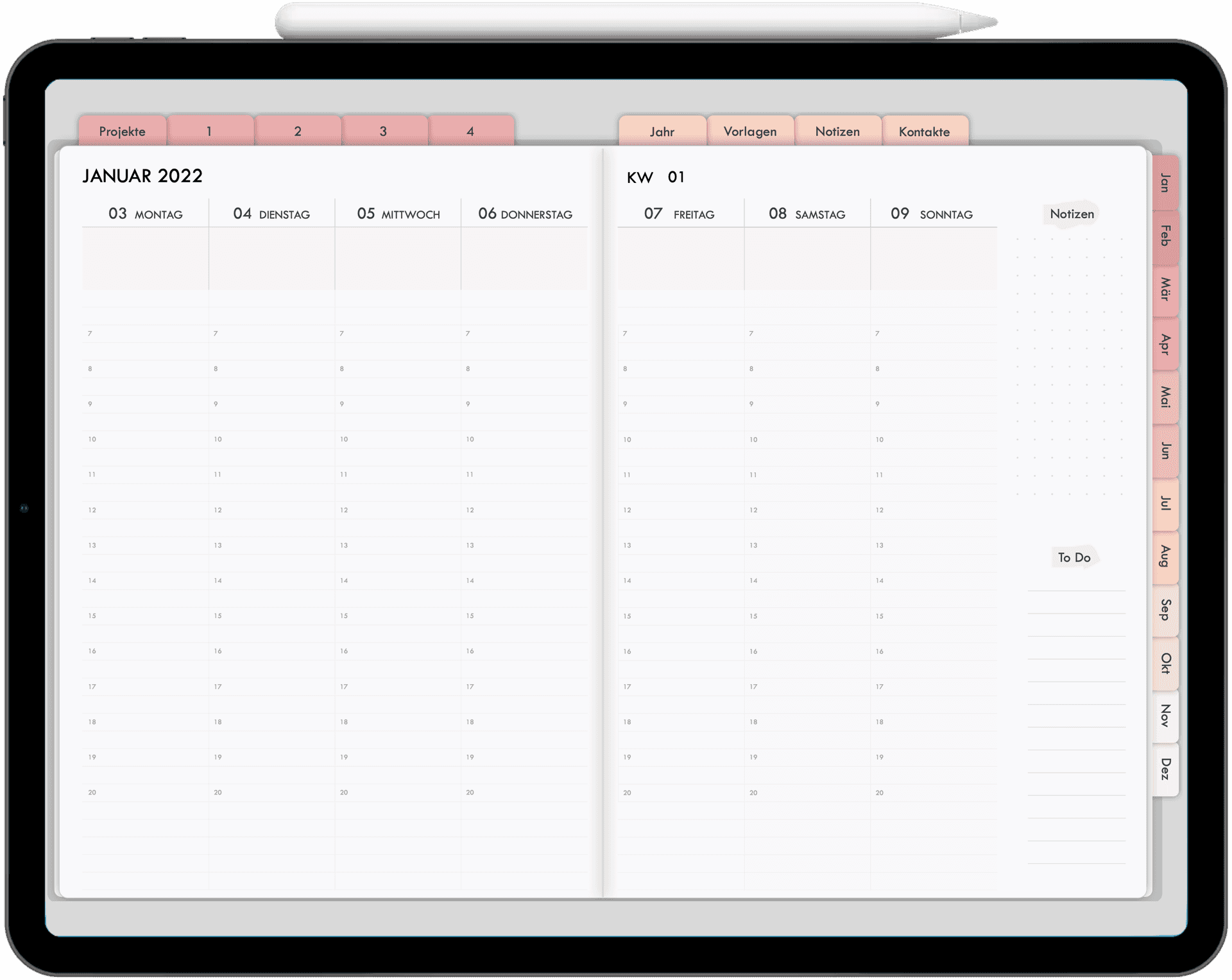1232x980 pixels.
Task: Tap the shaded box under Sonntag
Action: coord(934,259)
